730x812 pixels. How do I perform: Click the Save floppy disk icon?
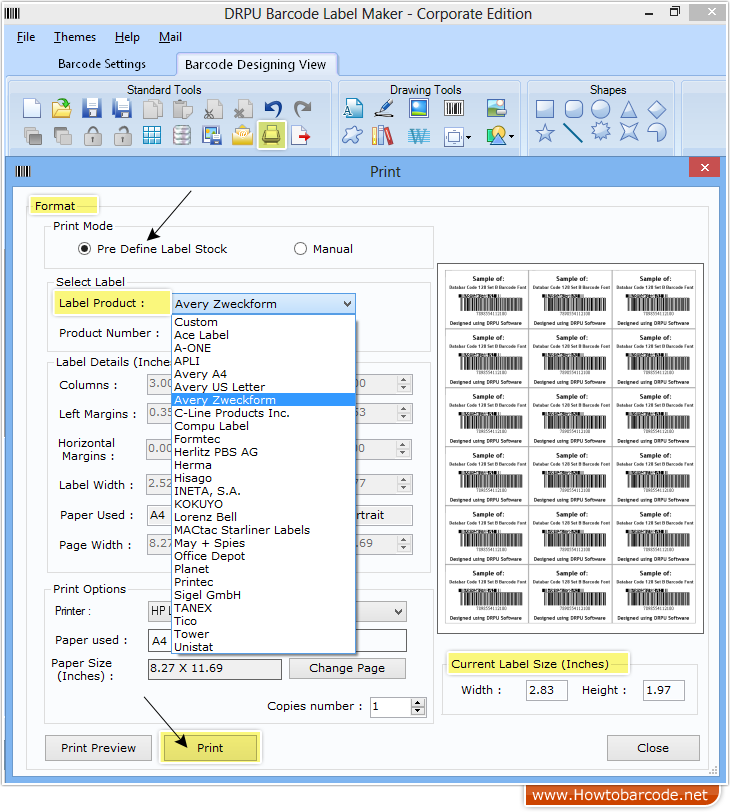click(x=92, y=109)
